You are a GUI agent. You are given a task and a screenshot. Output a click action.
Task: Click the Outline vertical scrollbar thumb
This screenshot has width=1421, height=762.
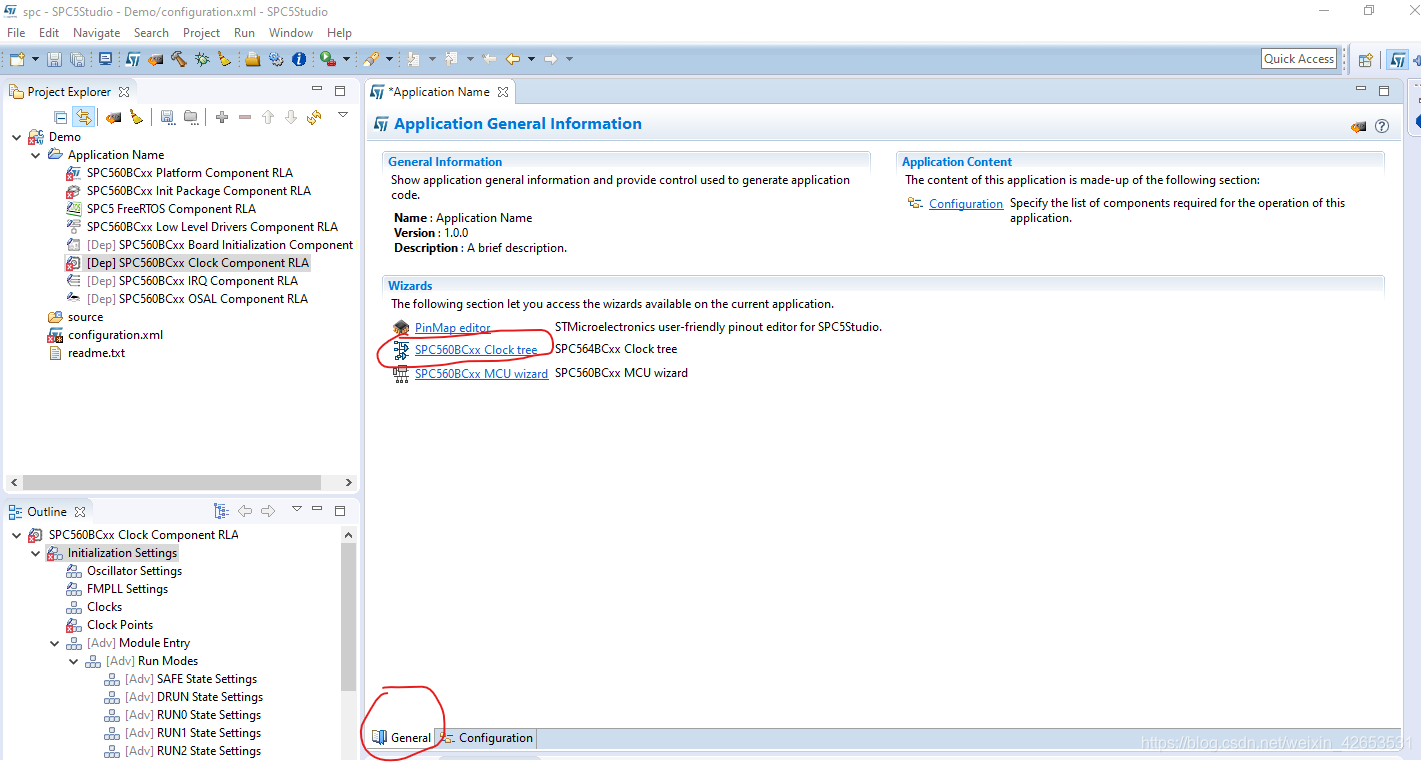[348, 618]
